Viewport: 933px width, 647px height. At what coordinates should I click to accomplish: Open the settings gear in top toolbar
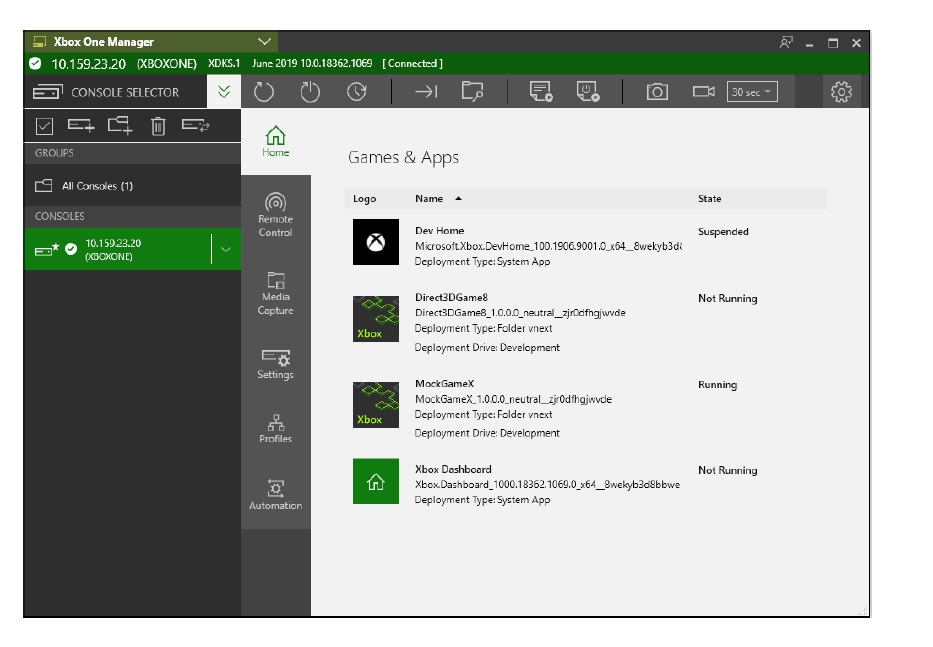click(841, 92)
